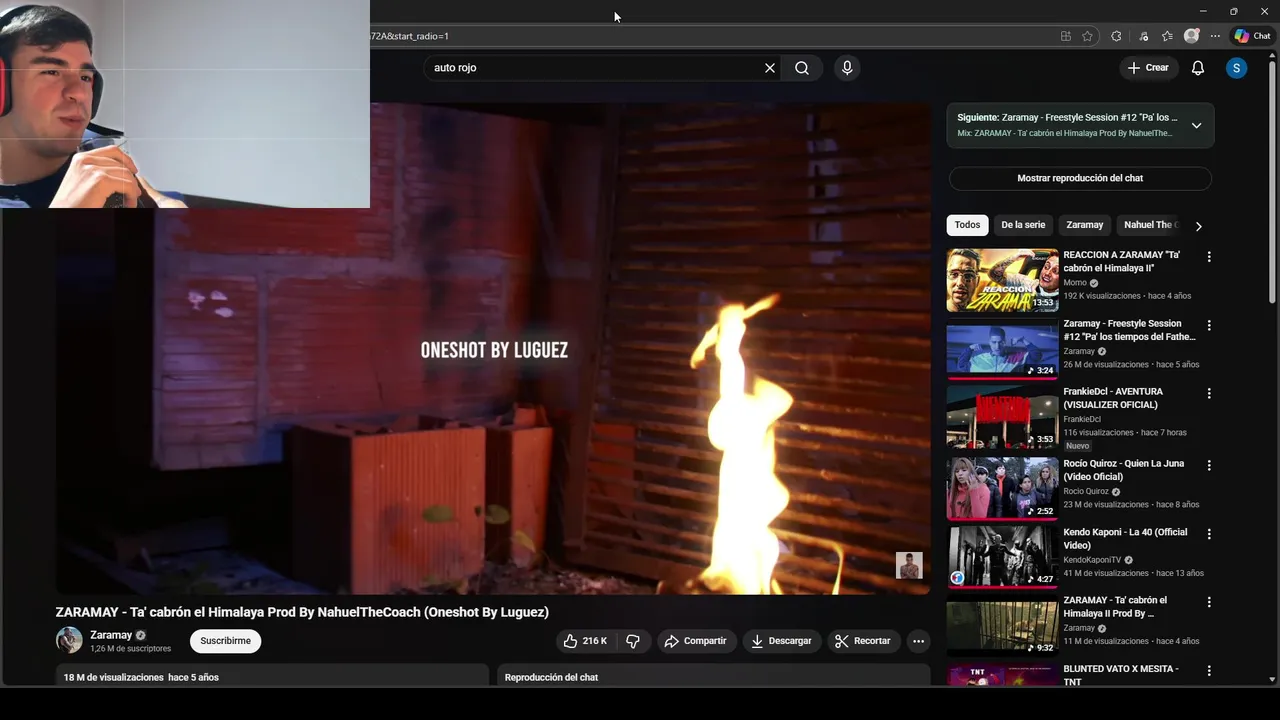Open options for FrankieDcl AVENTURA video
This screenshot has width=1280, height=720.
[x=1209, y=393]
